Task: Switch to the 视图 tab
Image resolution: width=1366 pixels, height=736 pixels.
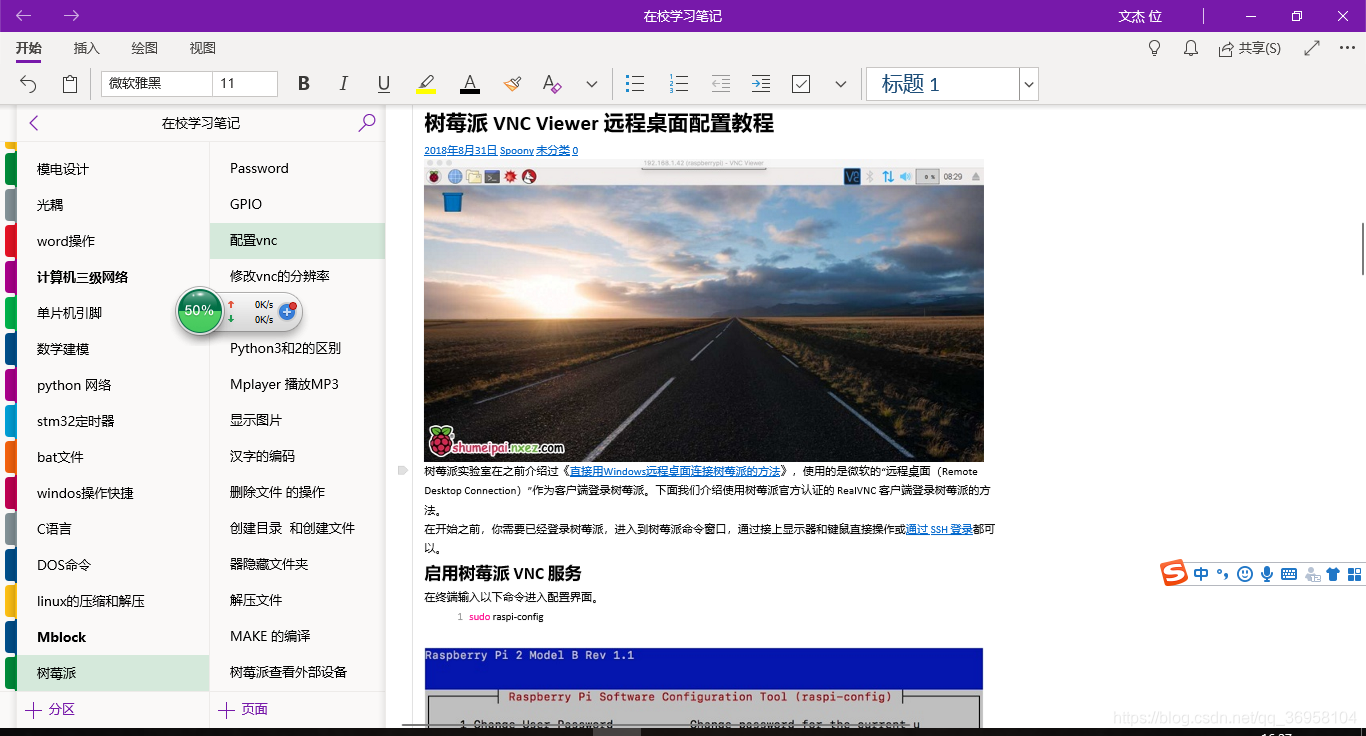Action: coord(203,48)
